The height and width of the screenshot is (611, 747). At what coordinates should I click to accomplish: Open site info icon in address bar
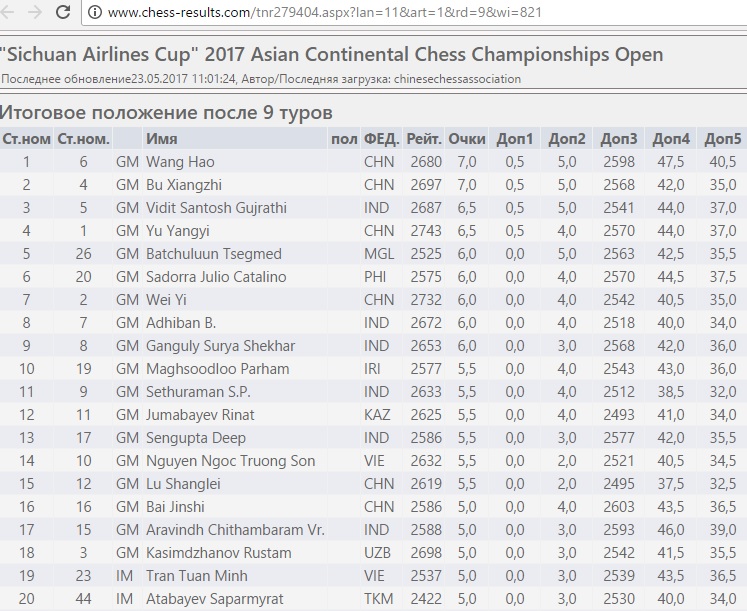95,12
